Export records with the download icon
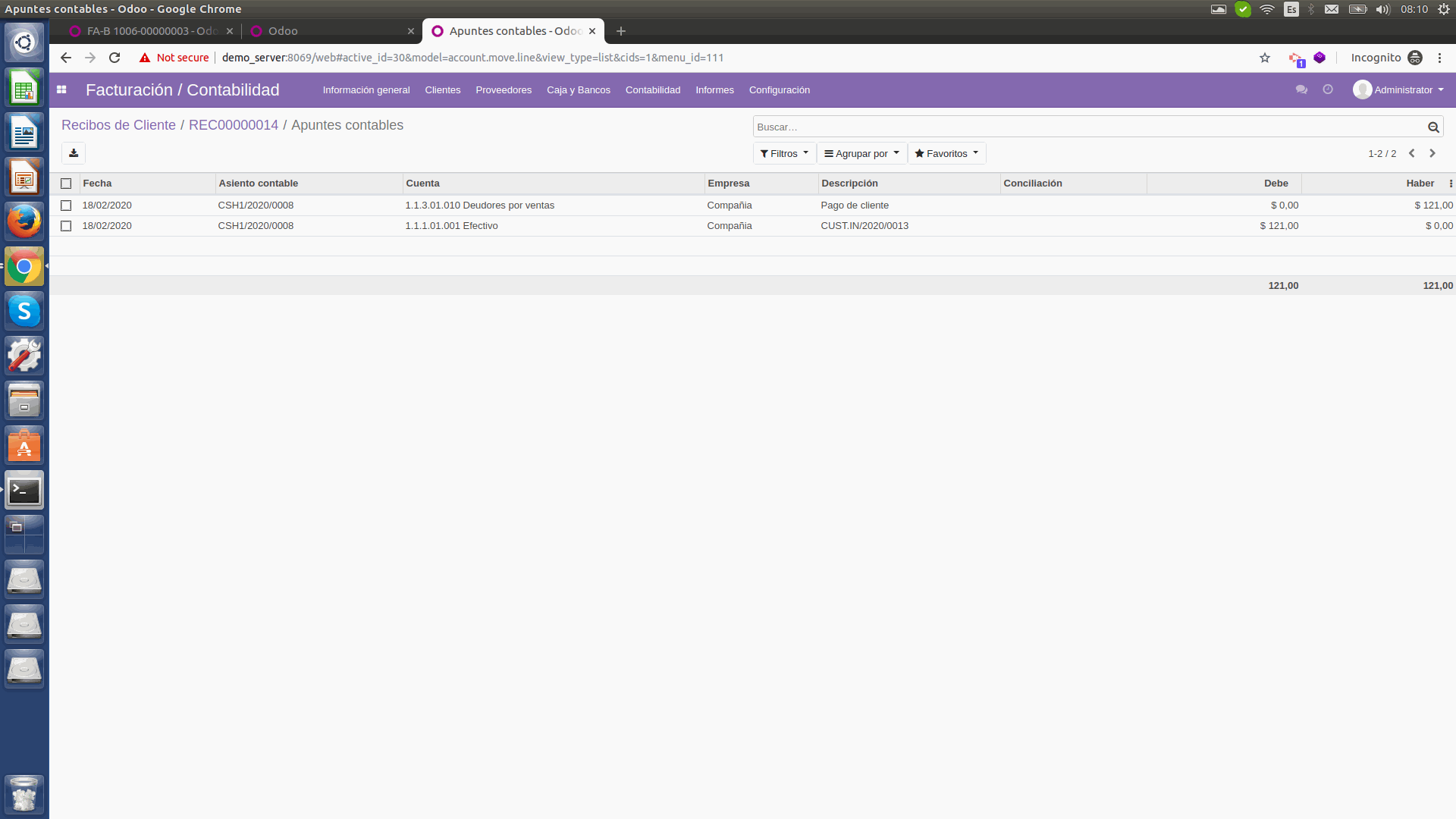 [74, 153]
